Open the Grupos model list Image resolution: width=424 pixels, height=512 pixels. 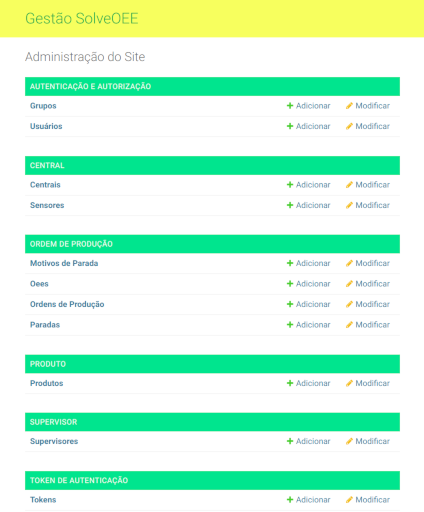(43, 106)
